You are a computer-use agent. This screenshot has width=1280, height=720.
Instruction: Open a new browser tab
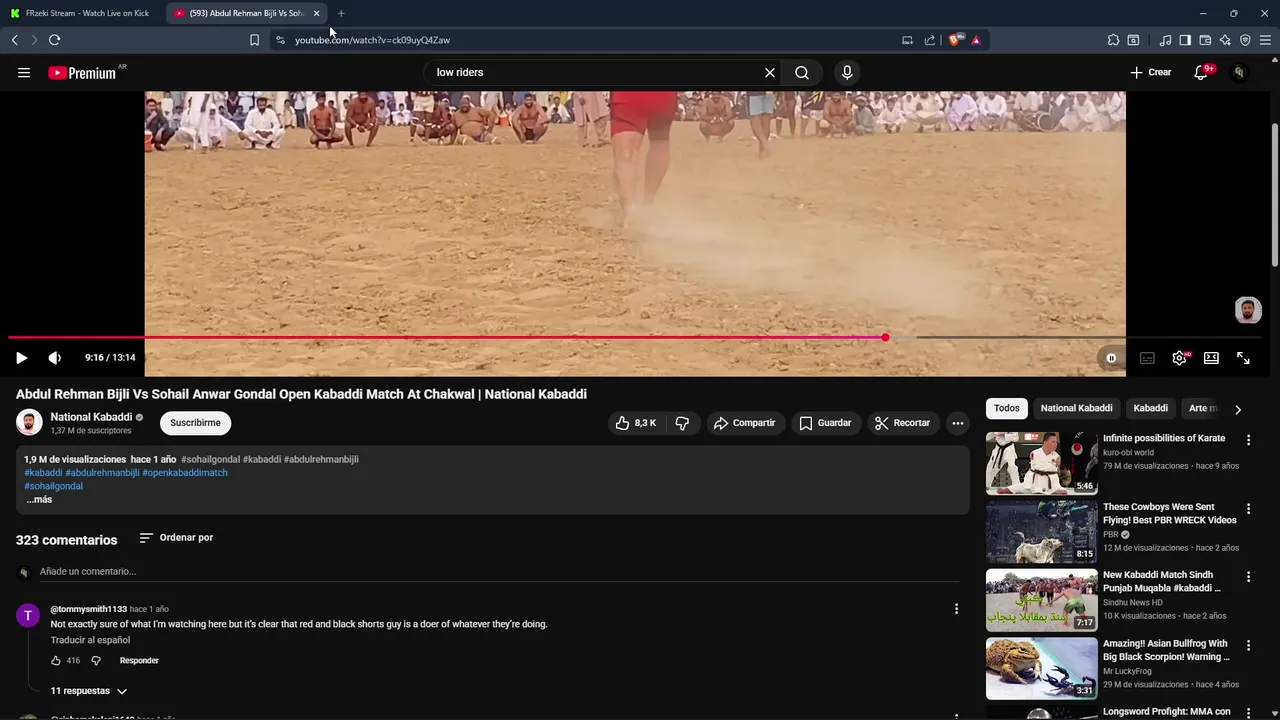341,13
